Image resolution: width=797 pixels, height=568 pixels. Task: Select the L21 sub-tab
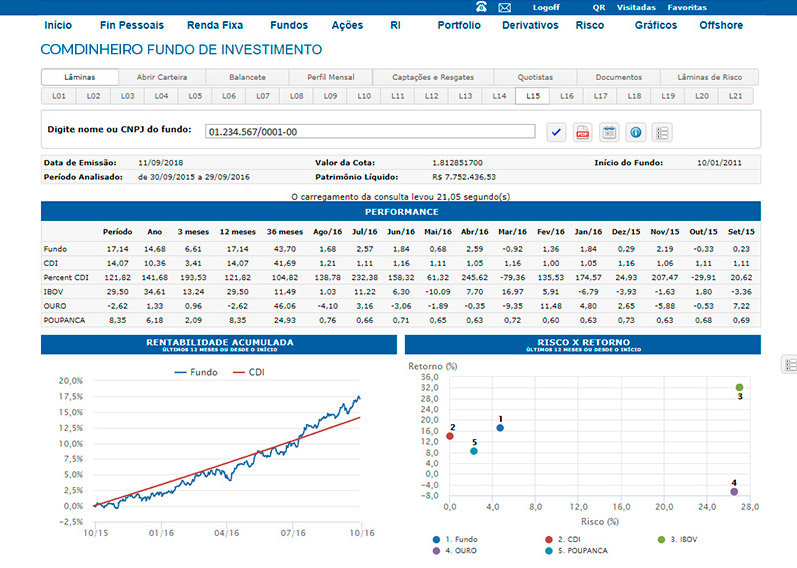tap(735, 96)
